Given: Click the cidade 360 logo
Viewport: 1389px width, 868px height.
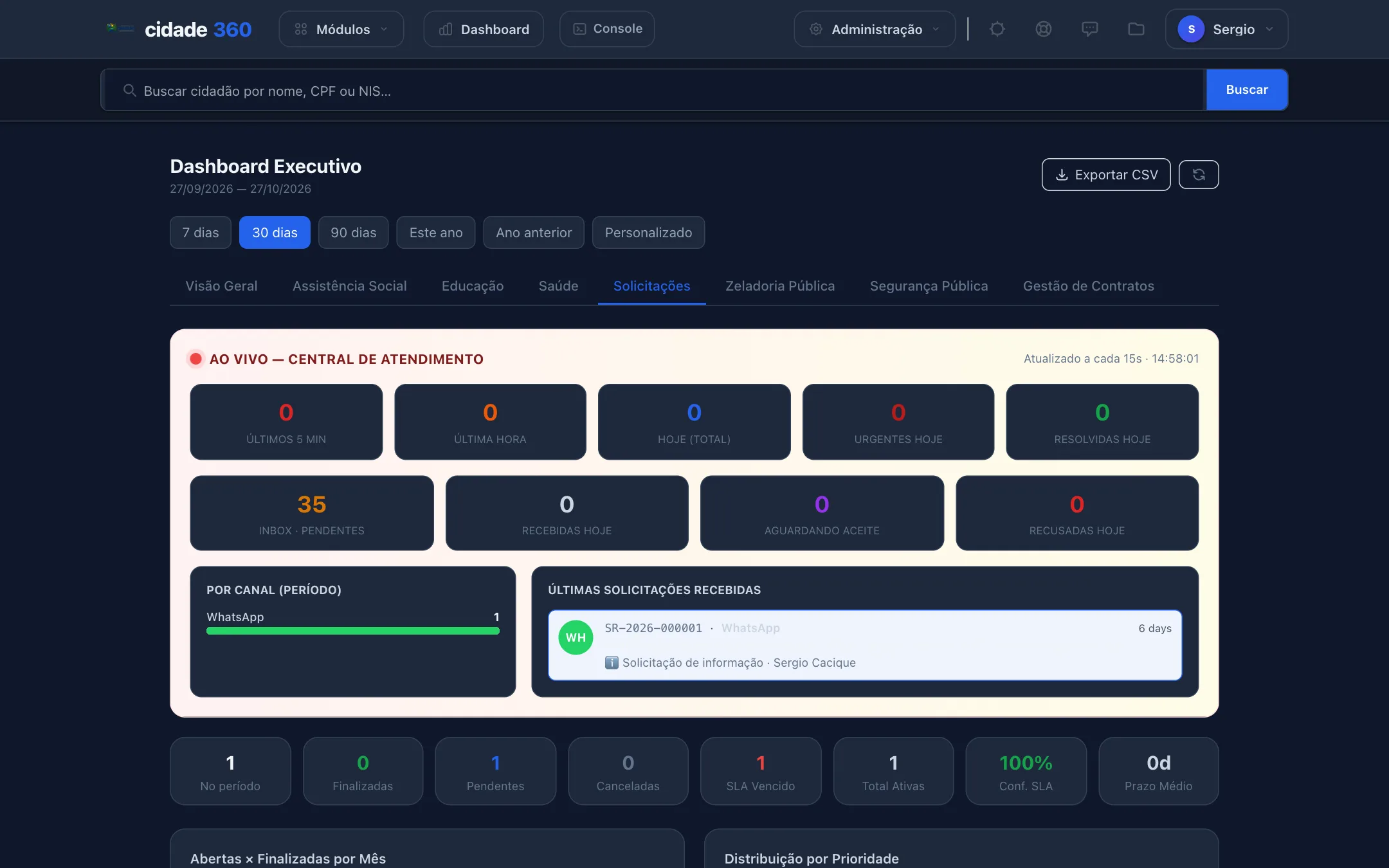Looking at the screenshot, I should (179, 29).
